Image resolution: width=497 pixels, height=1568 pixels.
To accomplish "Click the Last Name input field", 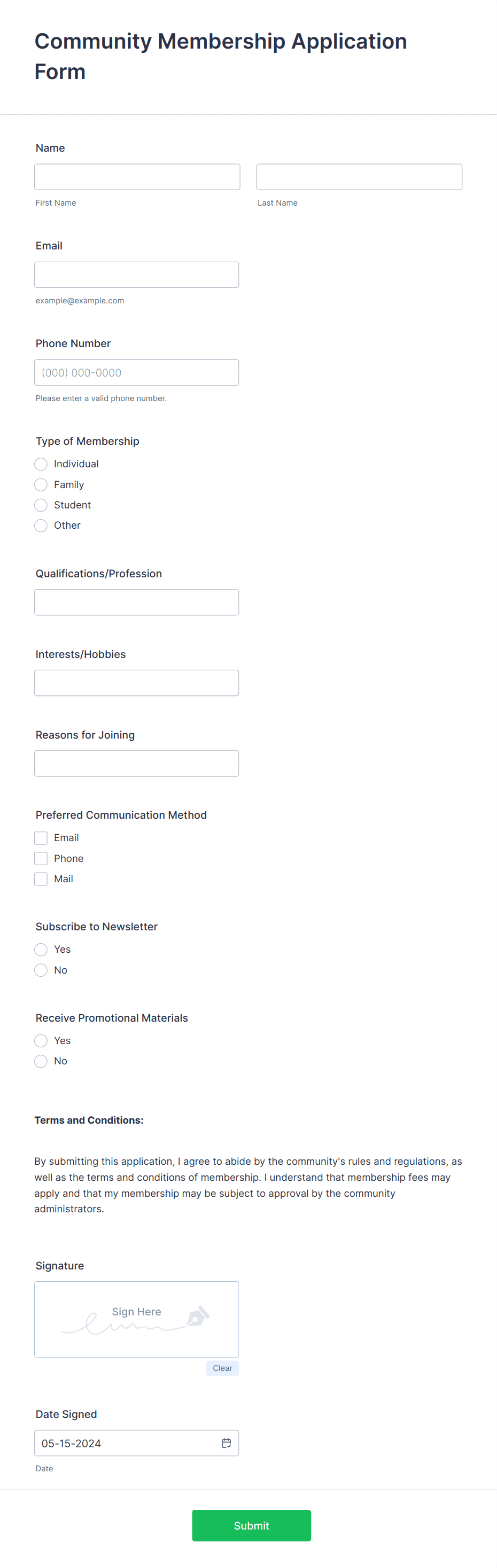I will coord(359,177).
